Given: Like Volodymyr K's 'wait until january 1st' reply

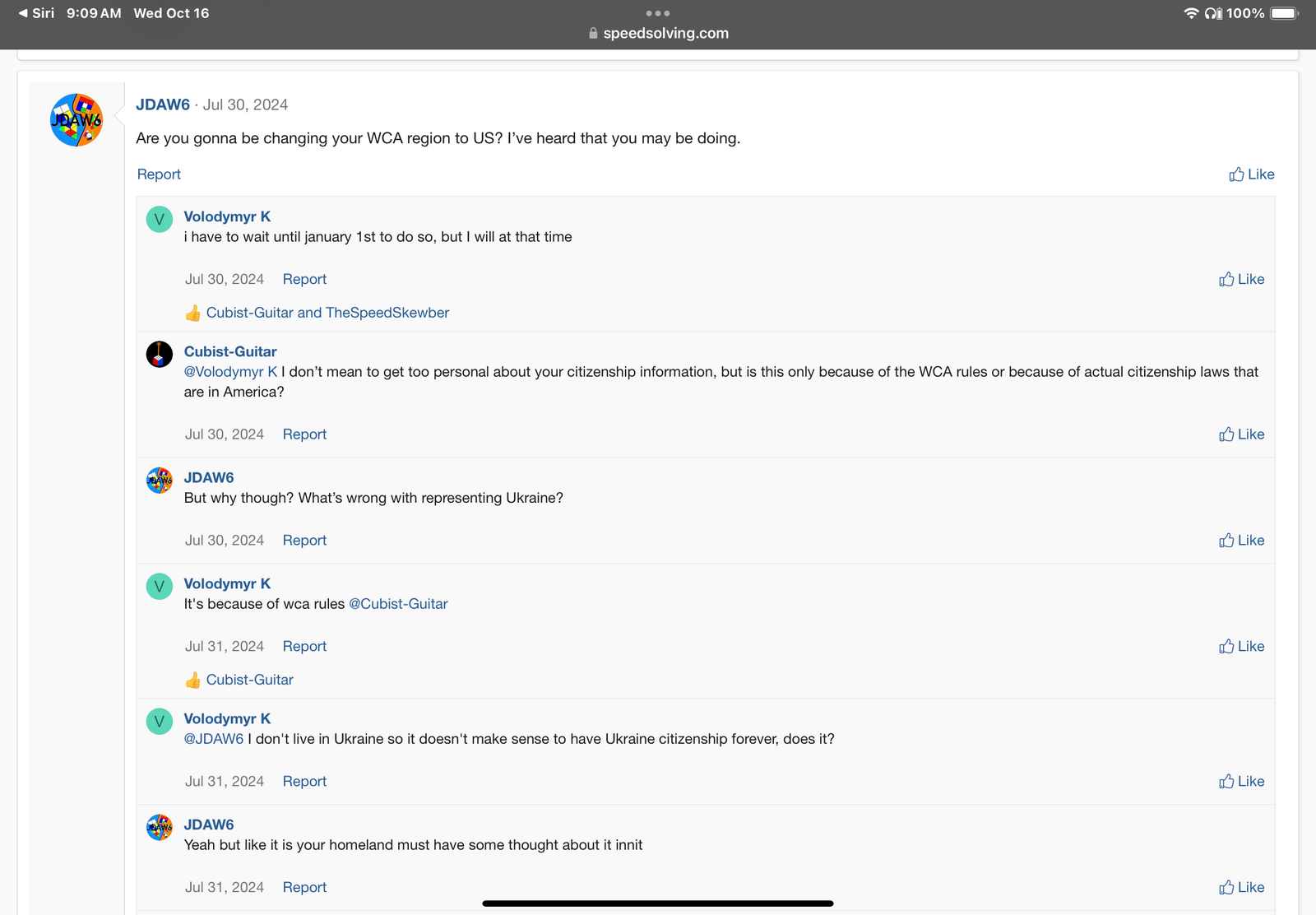Looking at the screenshot, I should tap(1241, 280).
